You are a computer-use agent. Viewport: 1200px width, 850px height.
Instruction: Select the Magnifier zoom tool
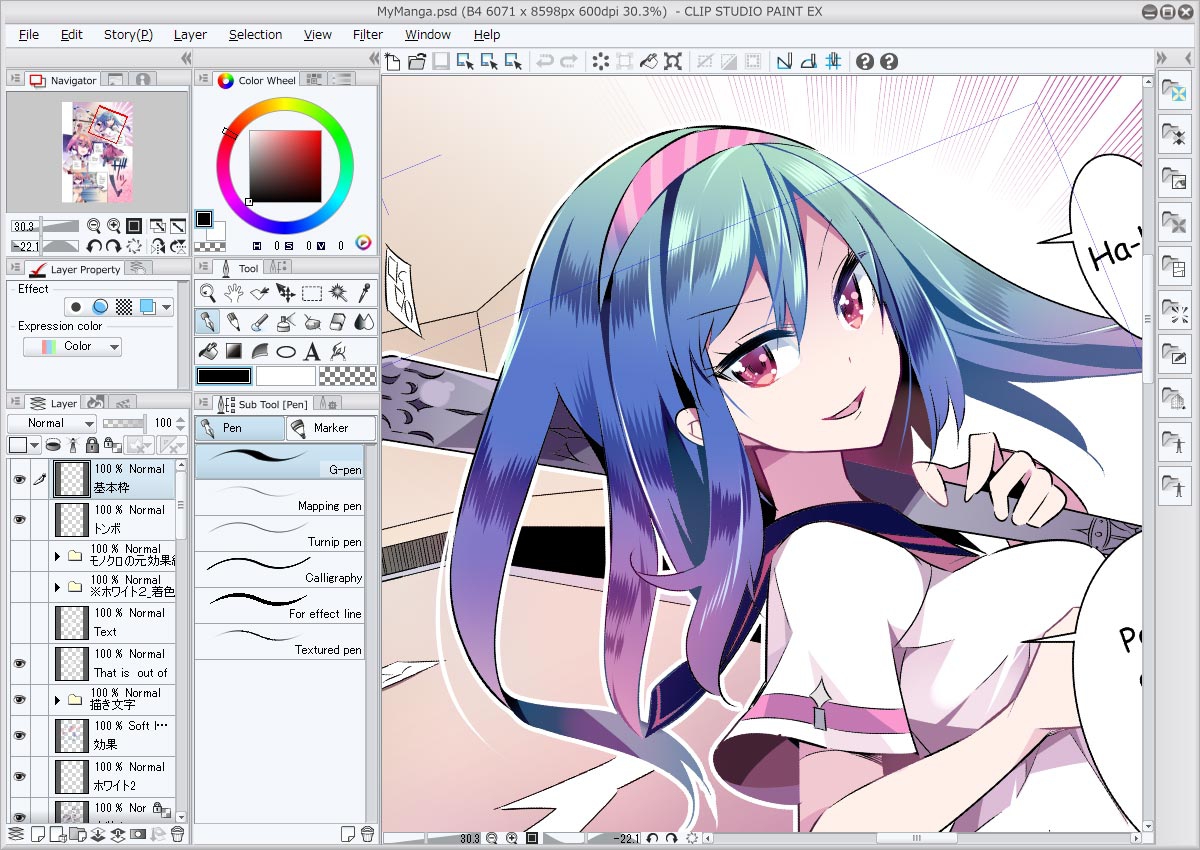click(207, 293)
